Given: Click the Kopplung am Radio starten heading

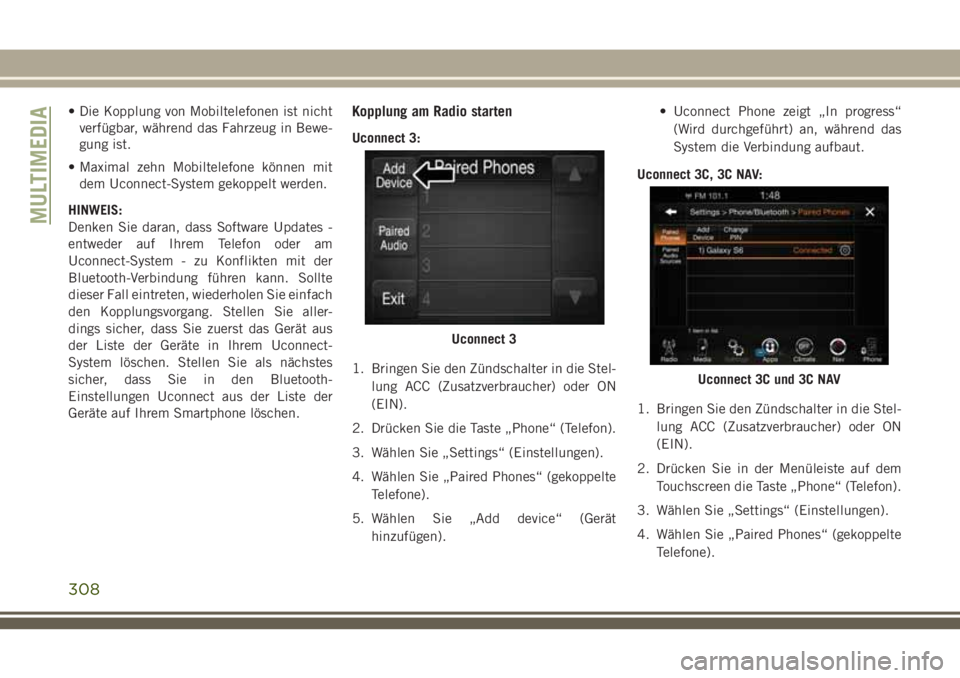Looking at the screenshot, I should 432,111.
